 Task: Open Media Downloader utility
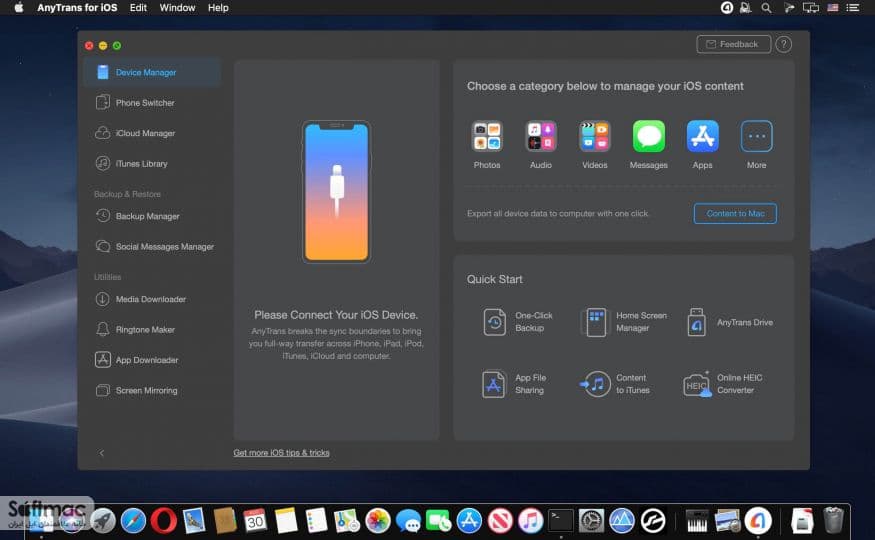coord(152,299)
